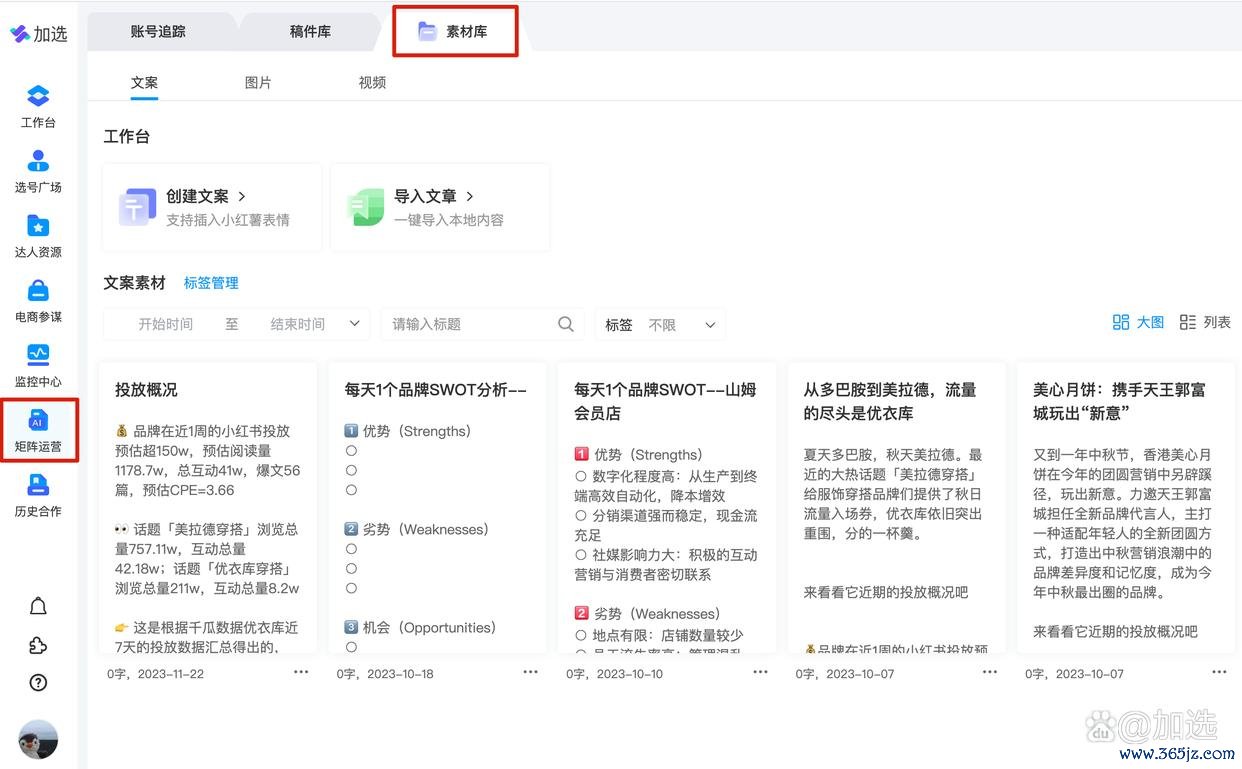Switch to 列表 list view

click(1205, 322)
